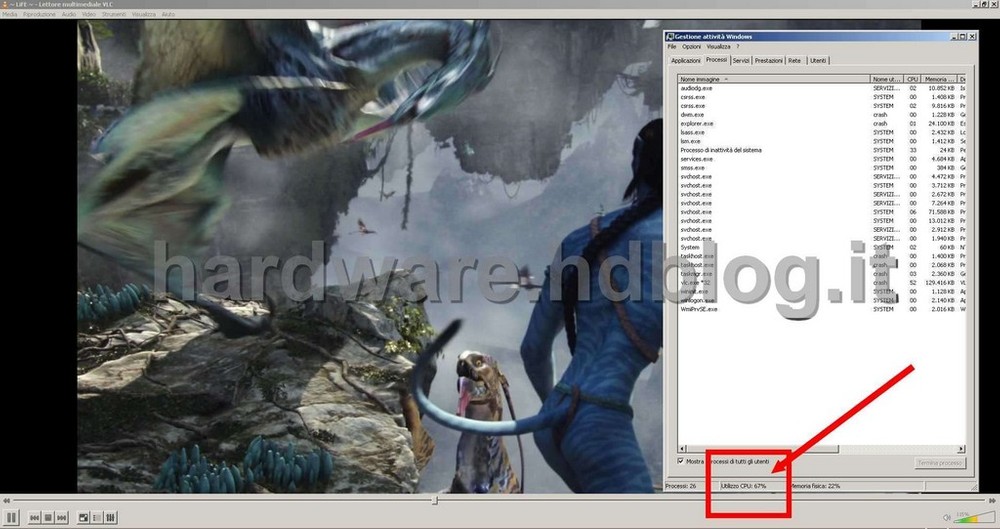The width and height of the screenshot is (1000, 529).
Task: Skip to the next track in VLC
Action: 62,518
